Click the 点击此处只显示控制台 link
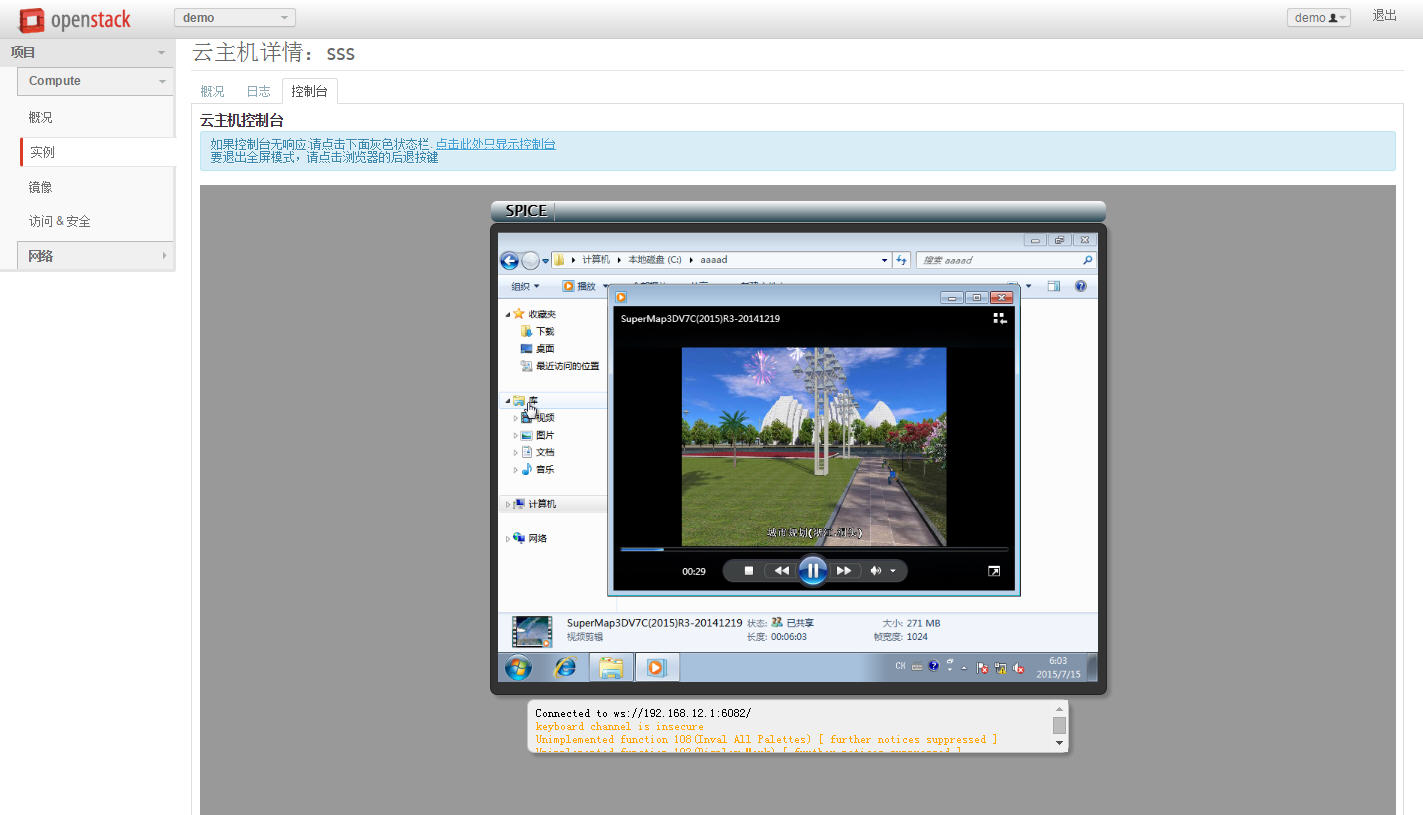This screenshot has width=1423, height=815. point(496,144)
